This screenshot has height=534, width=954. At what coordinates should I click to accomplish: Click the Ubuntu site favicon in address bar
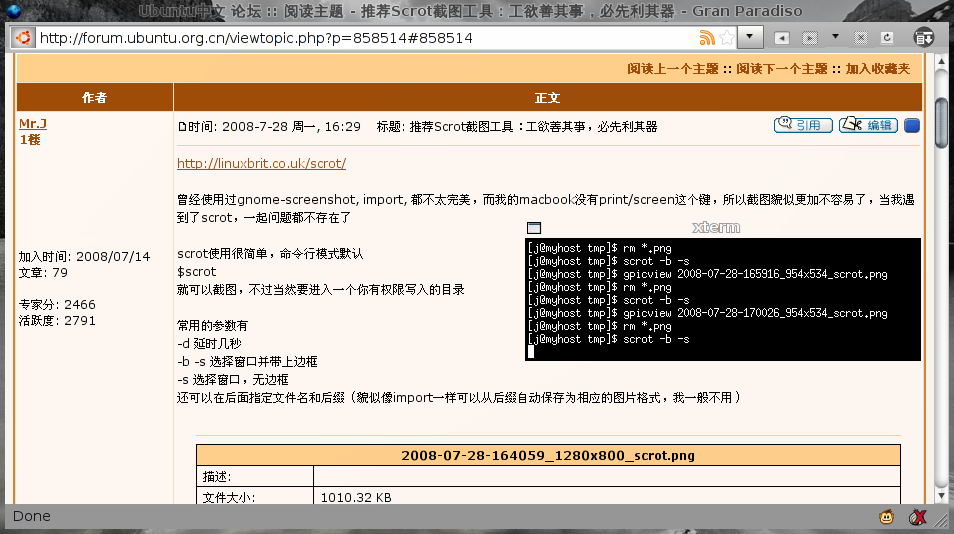tap(23, 38)
